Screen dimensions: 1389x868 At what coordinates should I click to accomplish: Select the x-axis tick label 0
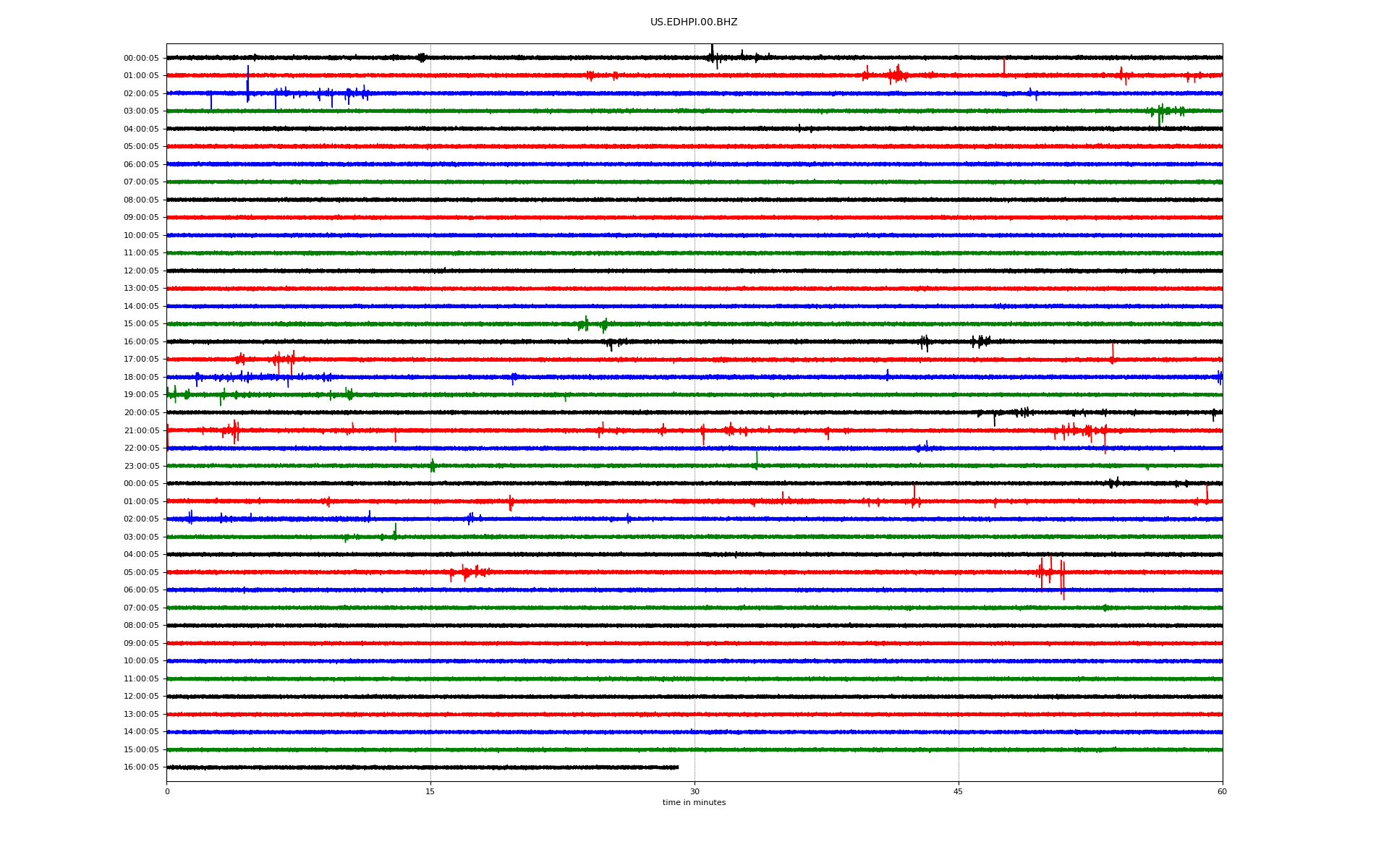click(167, 791)
